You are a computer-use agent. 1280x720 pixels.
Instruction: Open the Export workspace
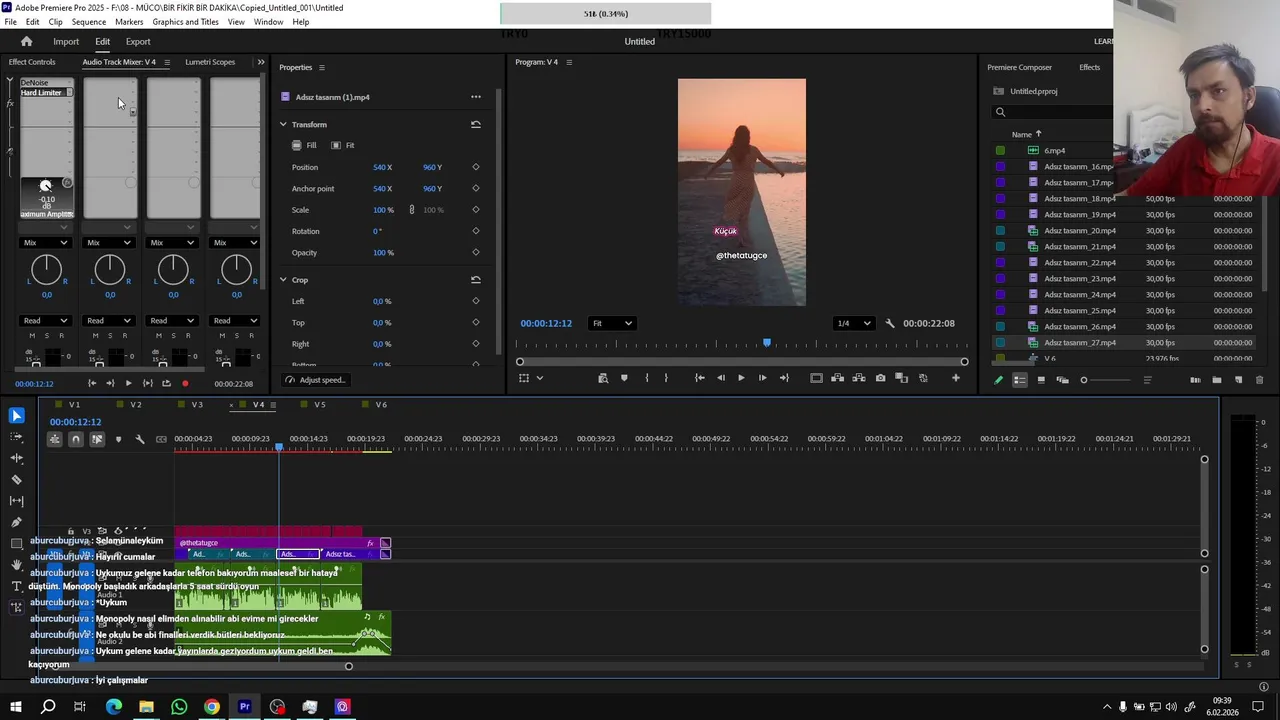pos(138,41)
